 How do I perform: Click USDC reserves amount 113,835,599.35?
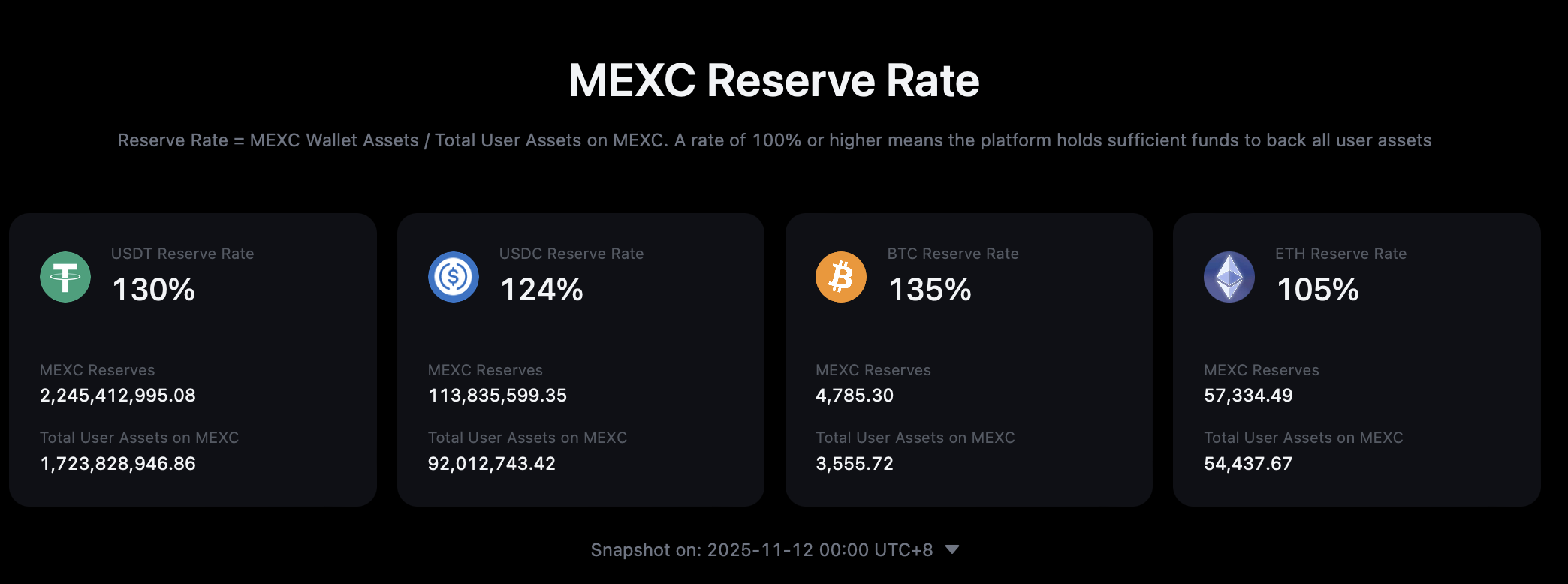tap(497, 396)
